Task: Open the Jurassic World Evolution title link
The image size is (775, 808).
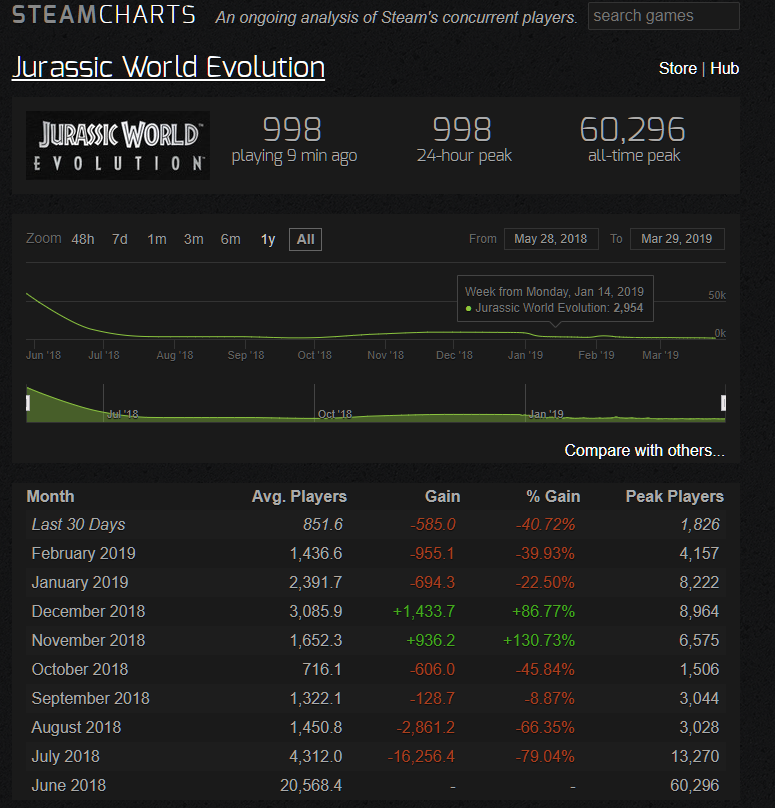Action: (168, 67)
